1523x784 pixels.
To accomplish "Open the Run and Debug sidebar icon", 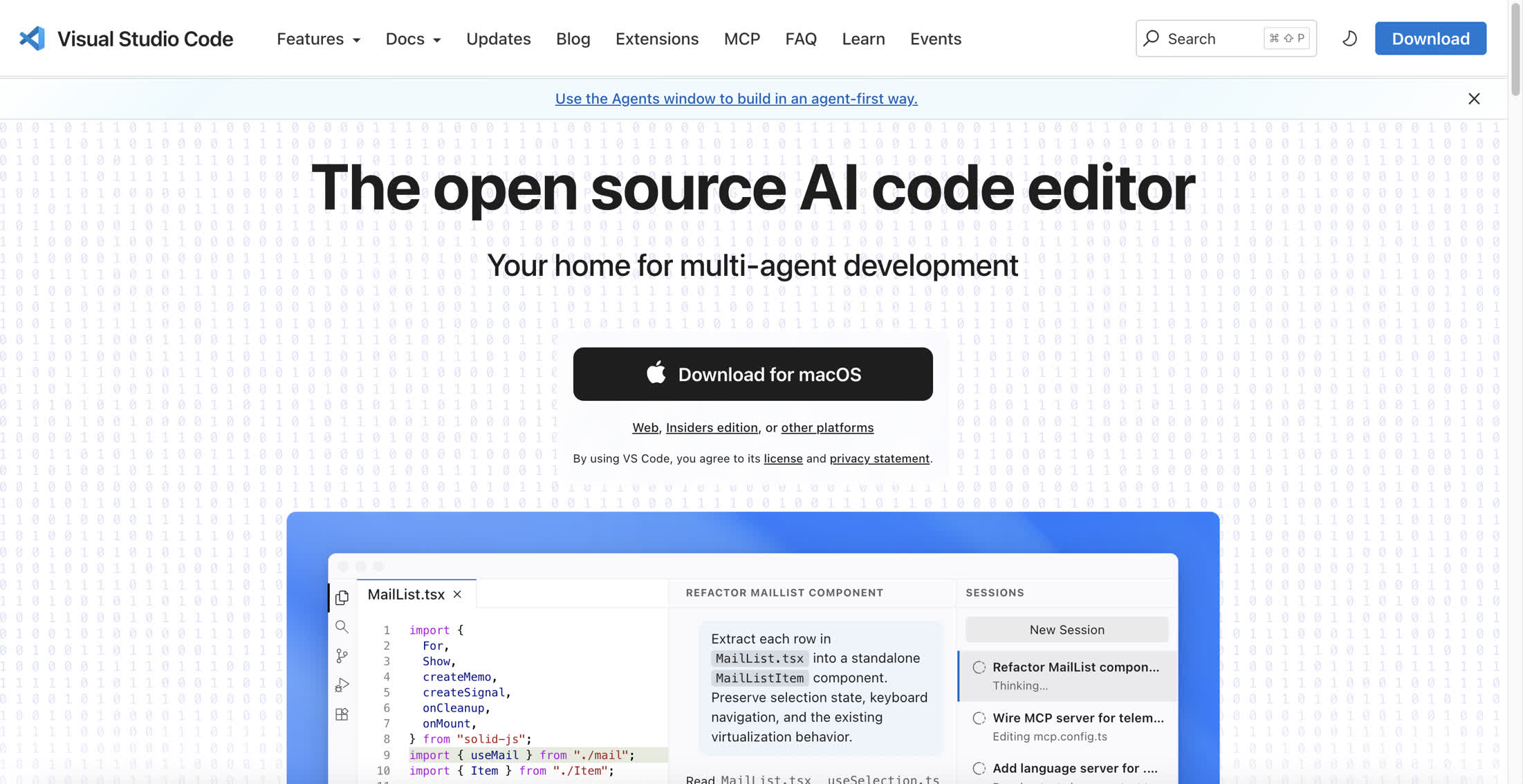I will (x=342, y=685).
